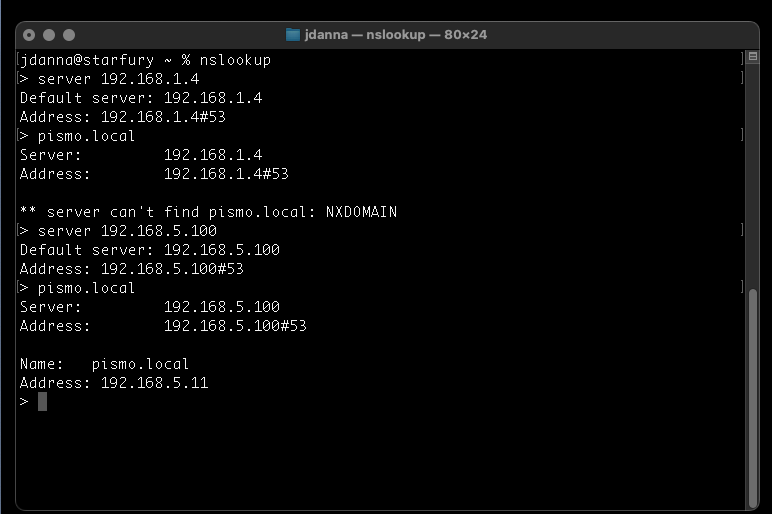Click the folder proxy icon in title bar

pos(292,35)
